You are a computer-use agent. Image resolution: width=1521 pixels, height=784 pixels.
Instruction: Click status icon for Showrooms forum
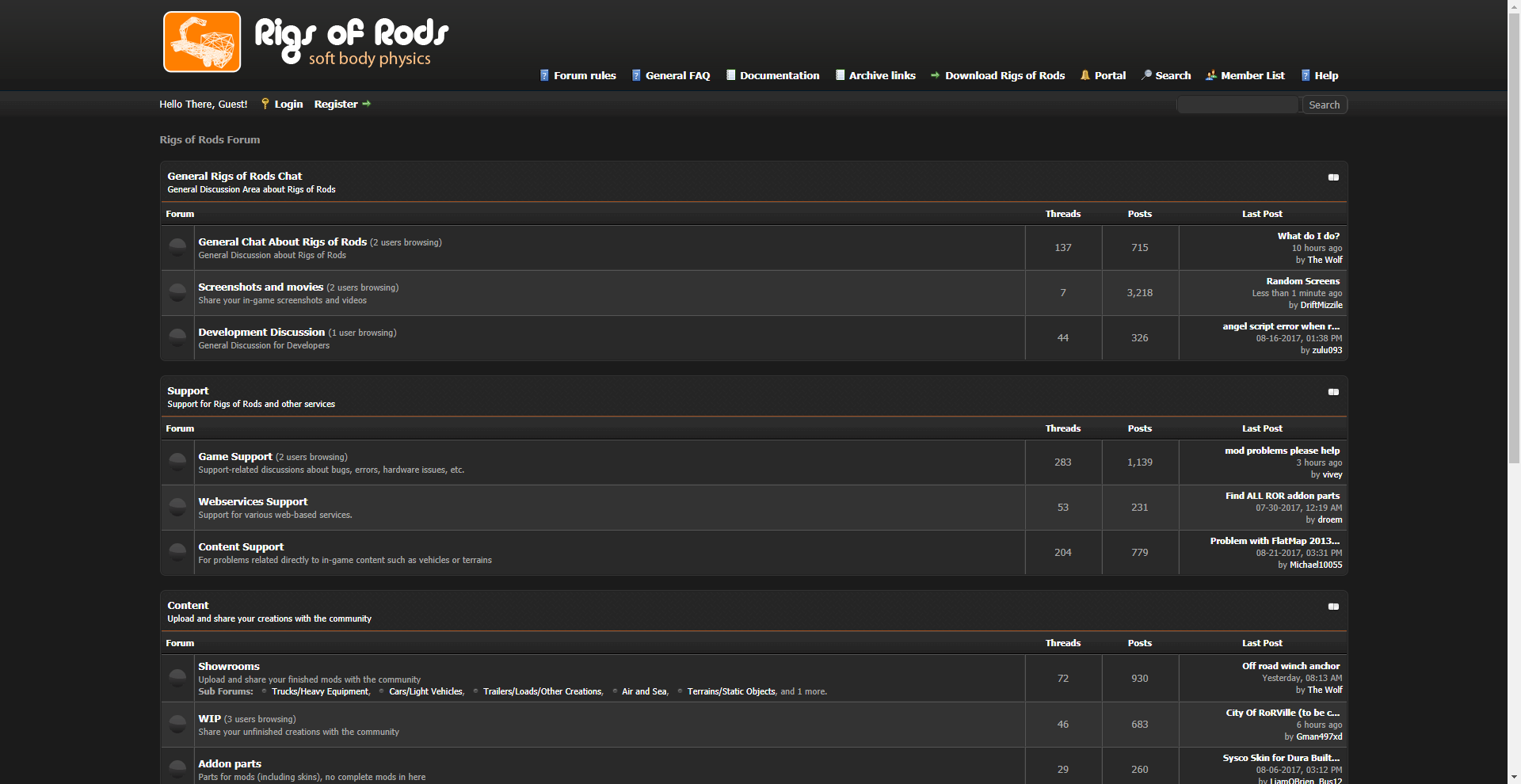[177, 678]
